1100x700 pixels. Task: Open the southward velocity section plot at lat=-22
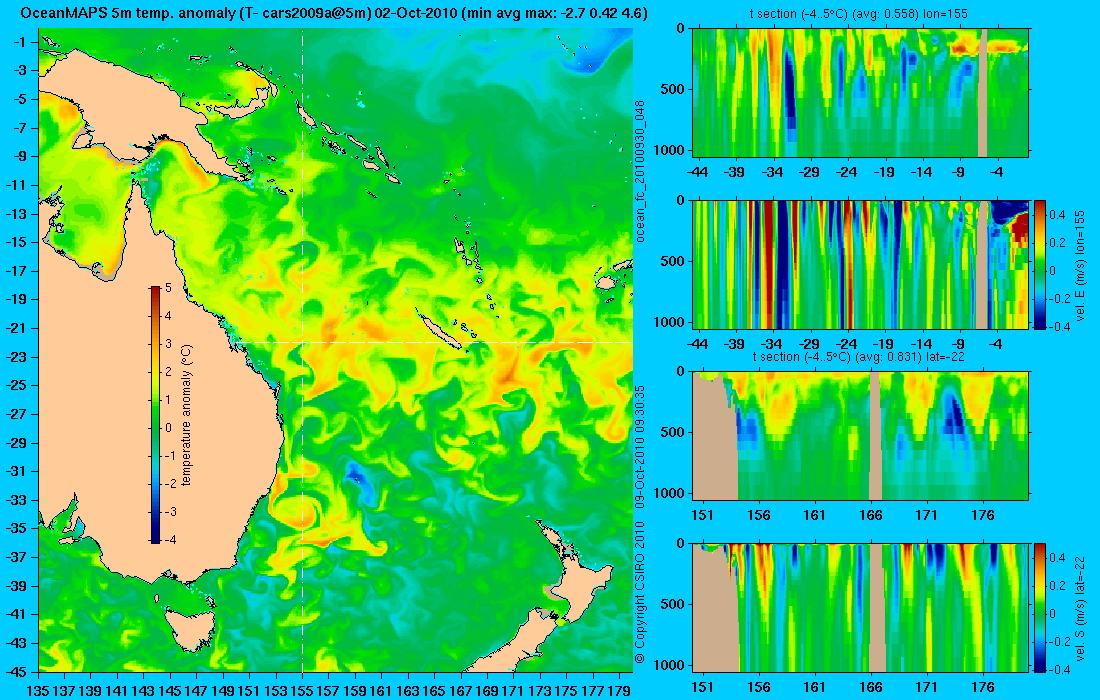point(861,607)
